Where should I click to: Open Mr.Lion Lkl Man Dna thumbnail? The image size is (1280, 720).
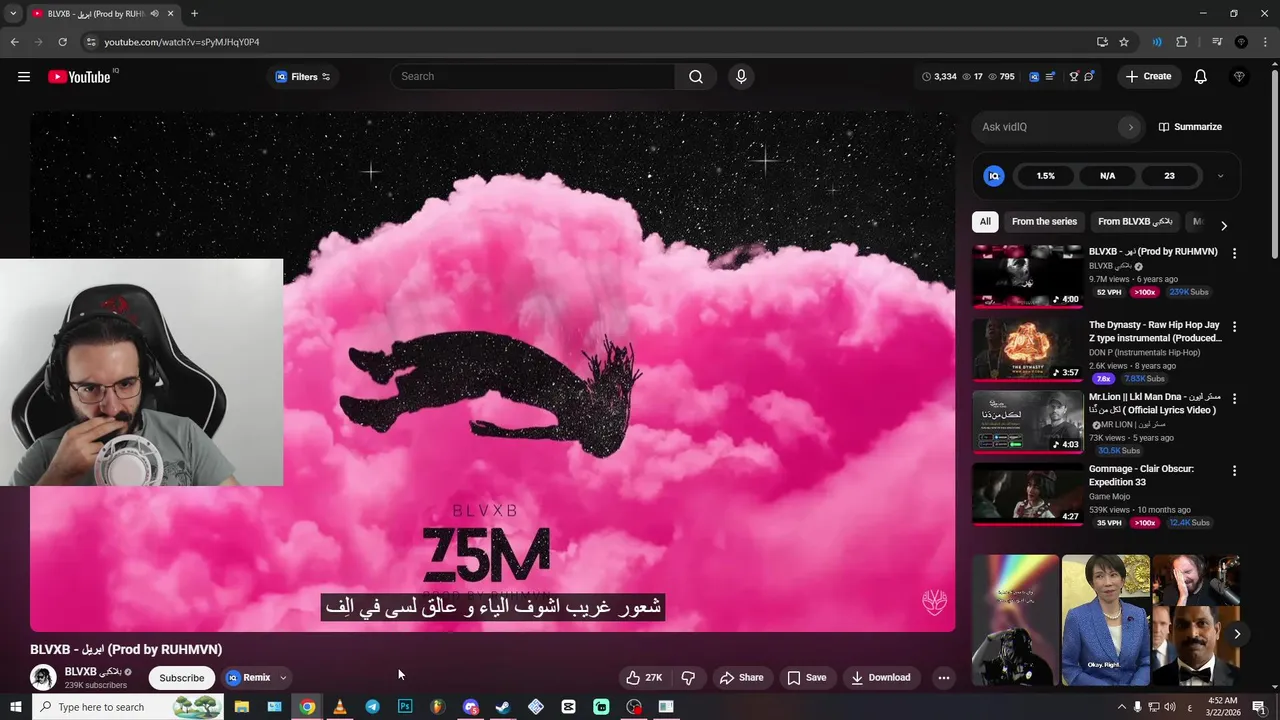(1028, 421)
